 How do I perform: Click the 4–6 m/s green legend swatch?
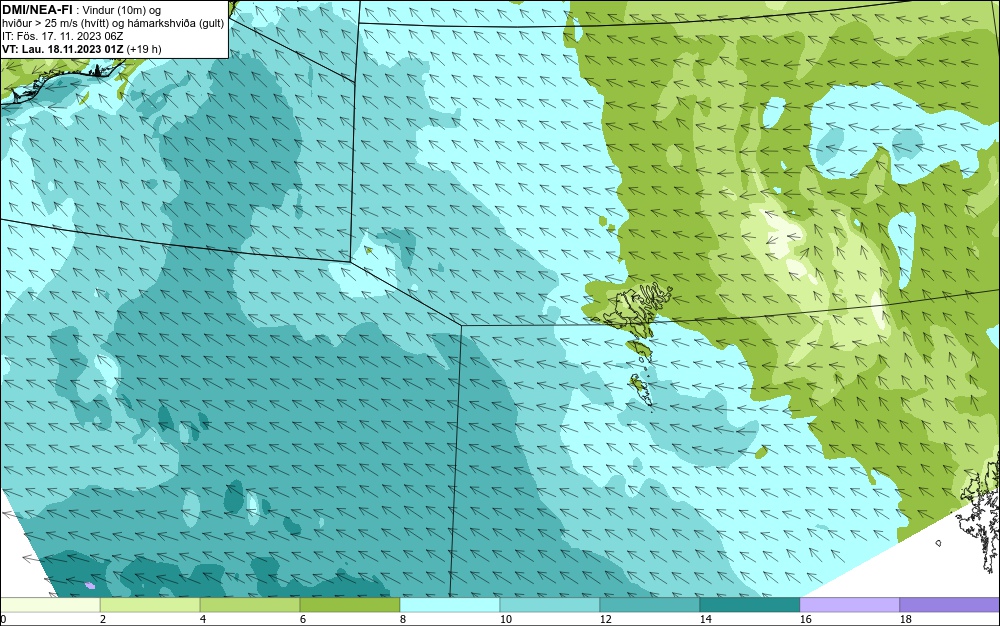pyautogui.click(x=250, y=605)
